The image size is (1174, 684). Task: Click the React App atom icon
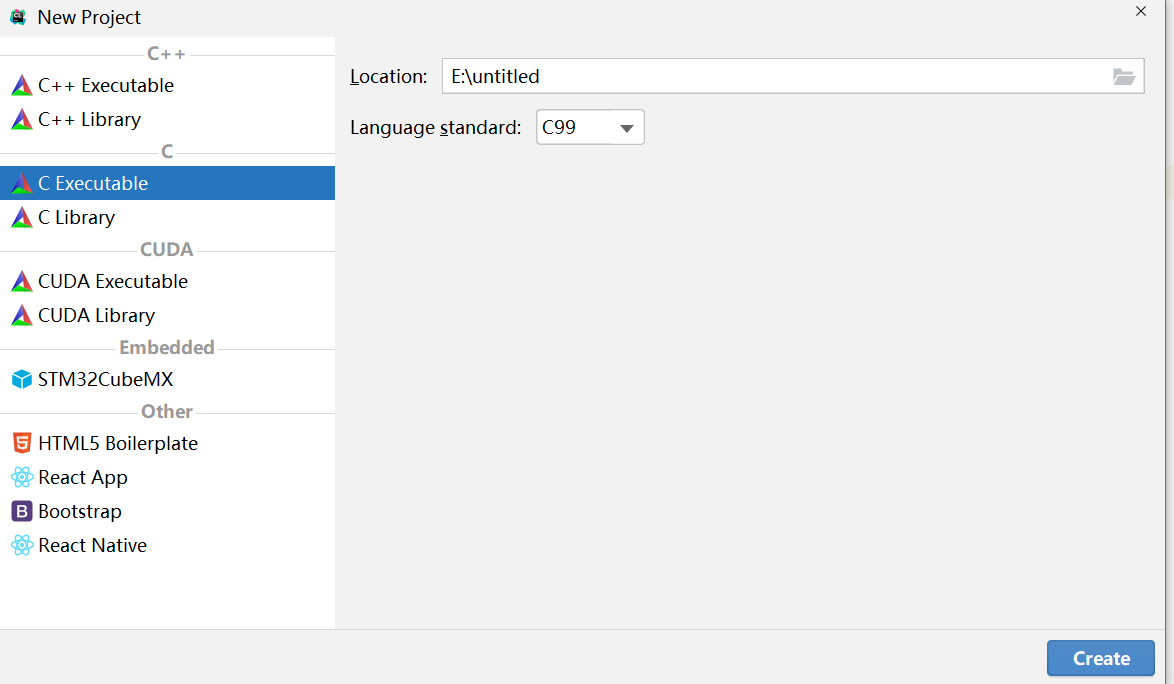21,478
